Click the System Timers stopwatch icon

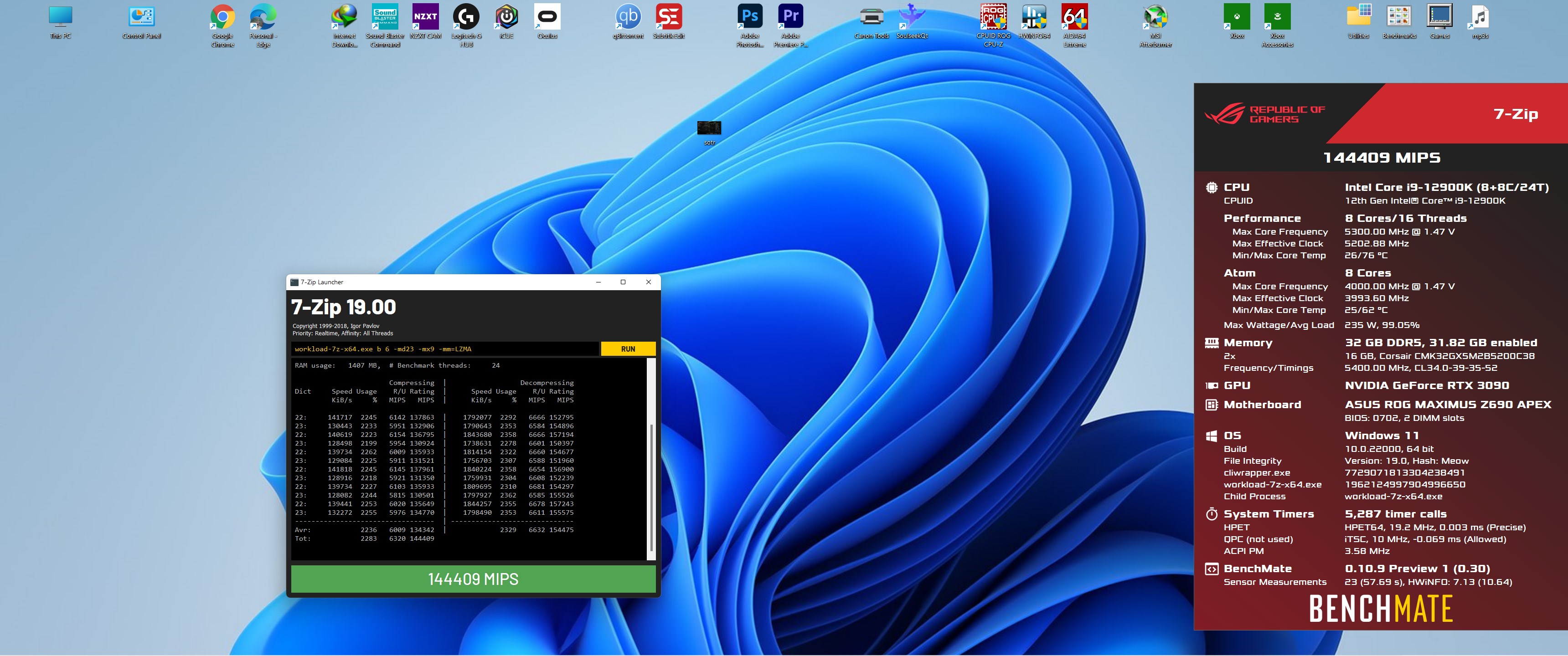1211,514
